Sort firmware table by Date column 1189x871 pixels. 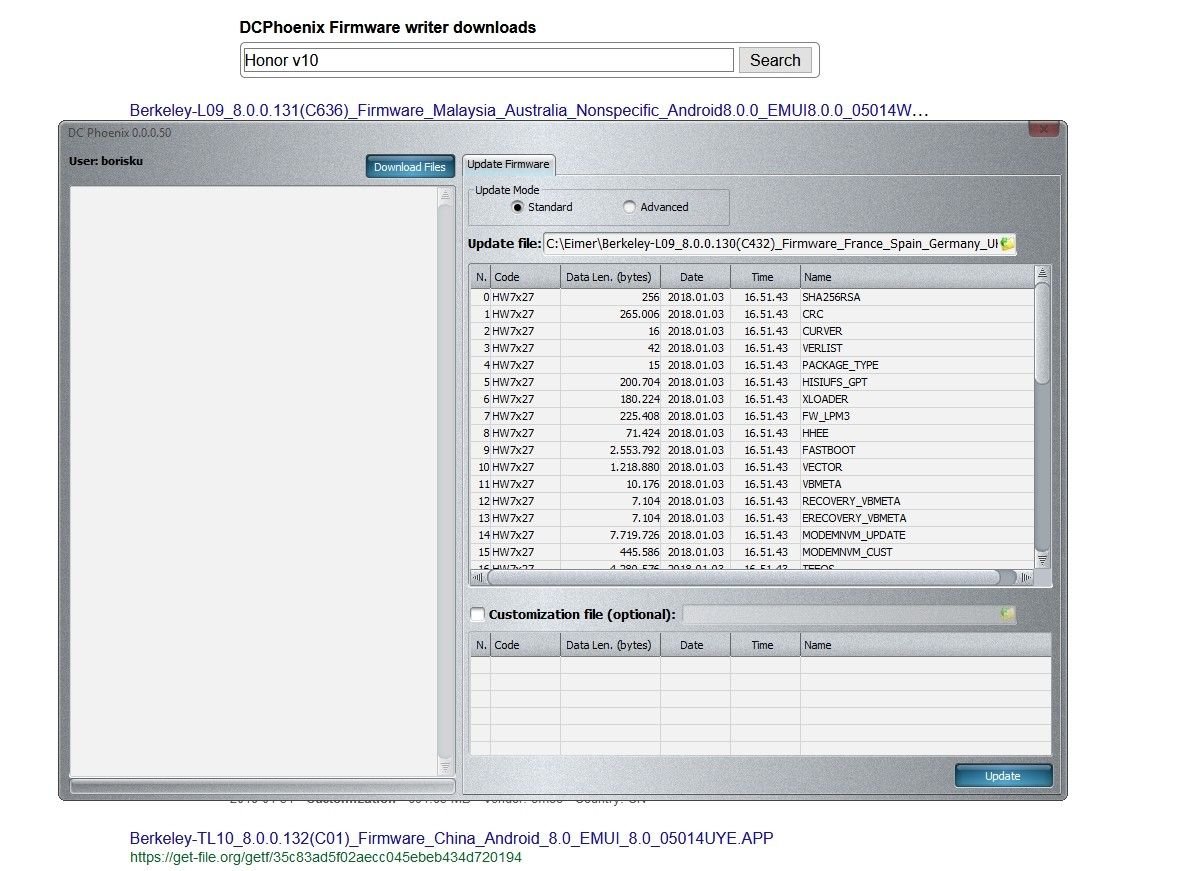pyautogui.click(x=695, y=277)
